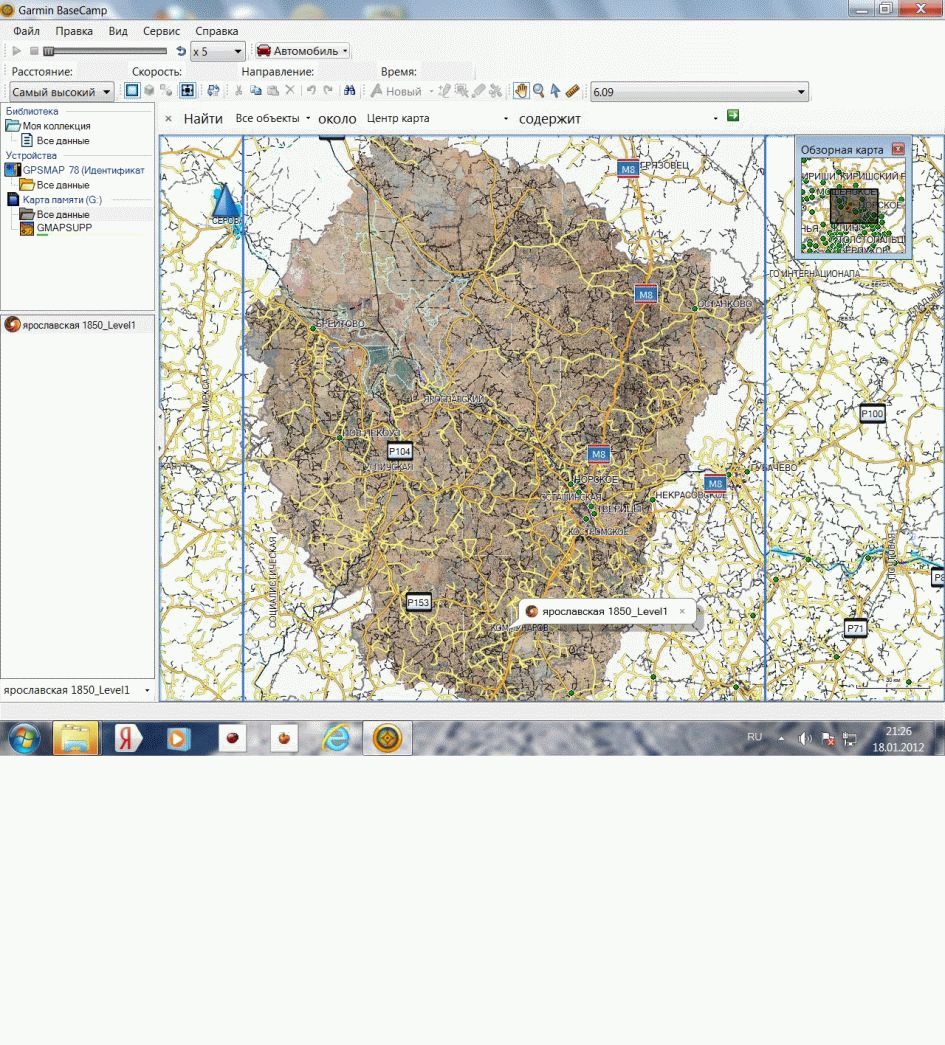Screen dimensions: 945x1045
Task: Close the Обзорная карта overview panel
Action: (x=897, y=149)
